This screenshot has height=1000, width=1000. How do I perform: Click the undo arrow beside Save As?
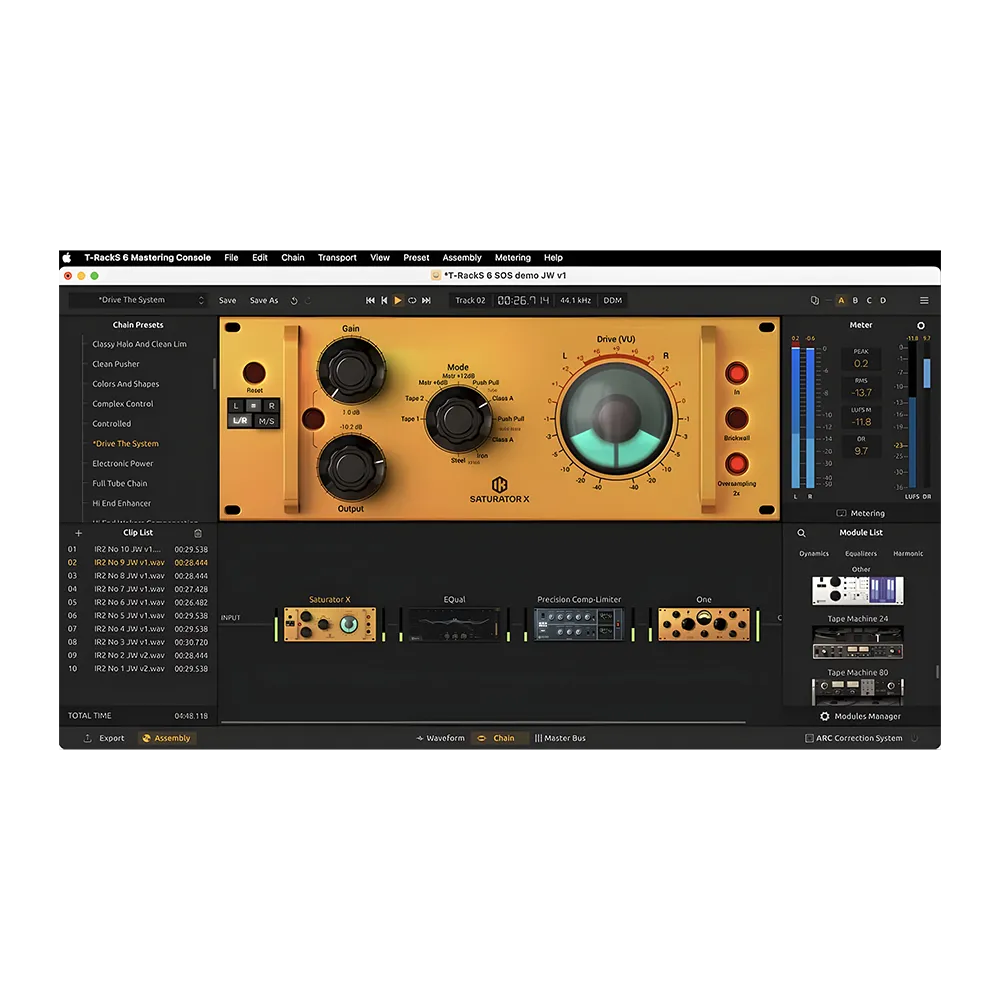pyautogui.click(x=294, y=300)
